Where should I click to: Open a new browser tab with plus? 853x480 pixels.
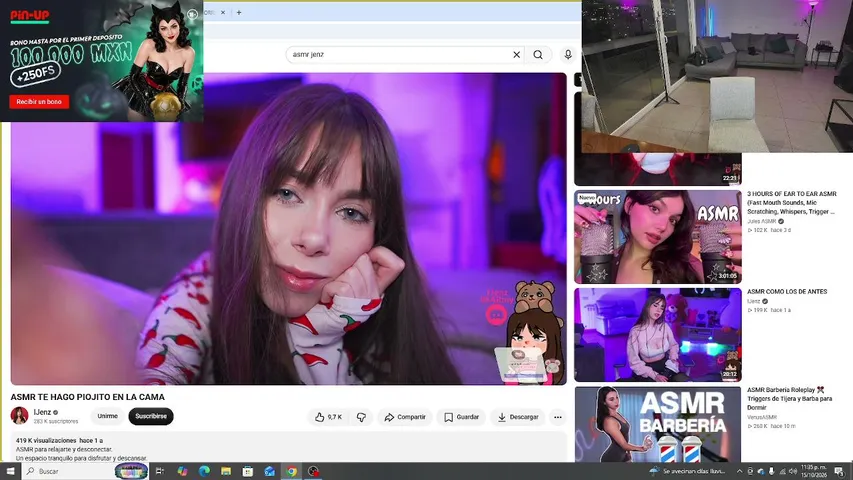239,12
